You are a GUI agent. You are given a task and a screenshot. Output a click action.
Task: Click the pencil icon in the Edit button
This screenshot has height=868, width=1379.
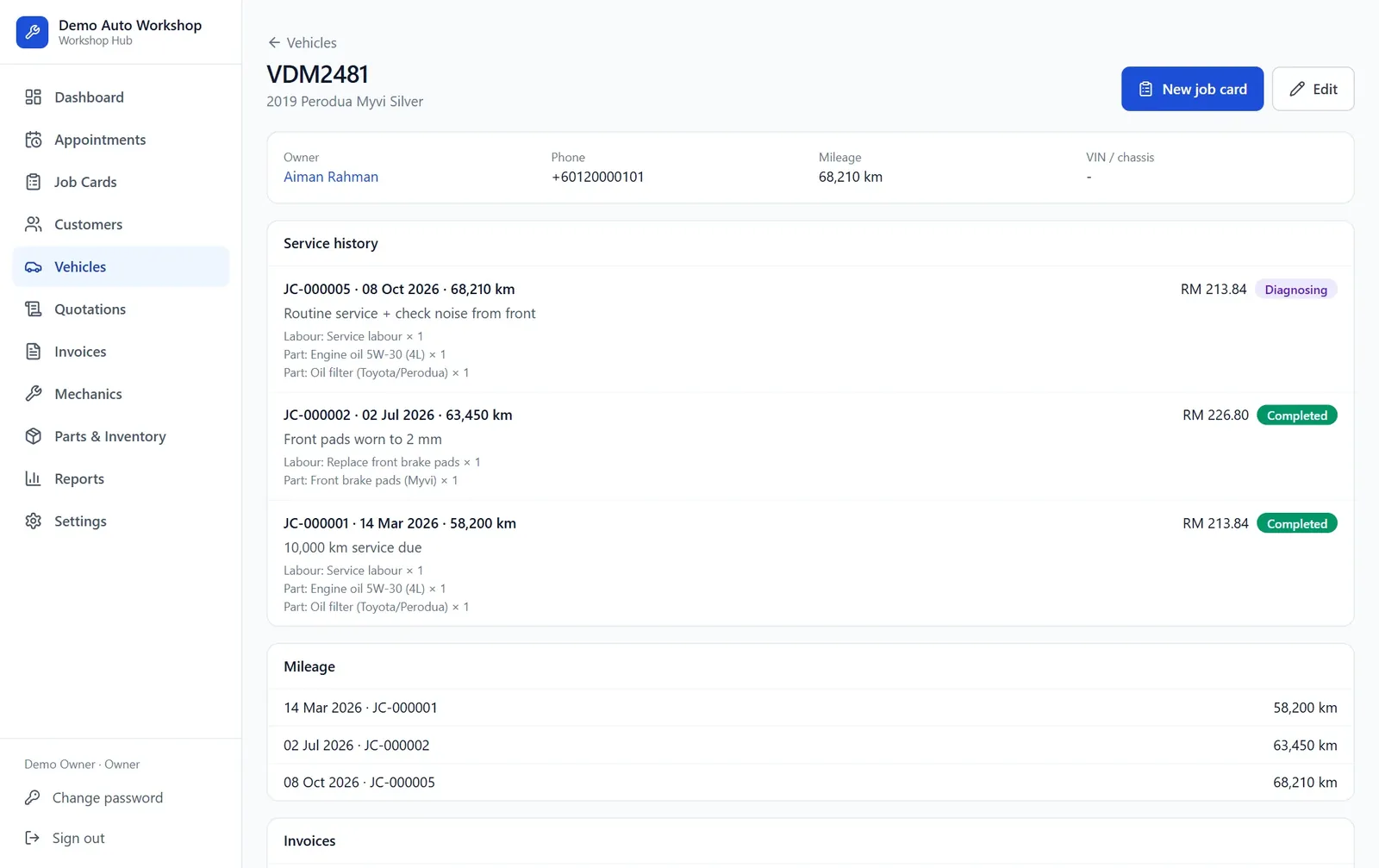pos(1297,89)
